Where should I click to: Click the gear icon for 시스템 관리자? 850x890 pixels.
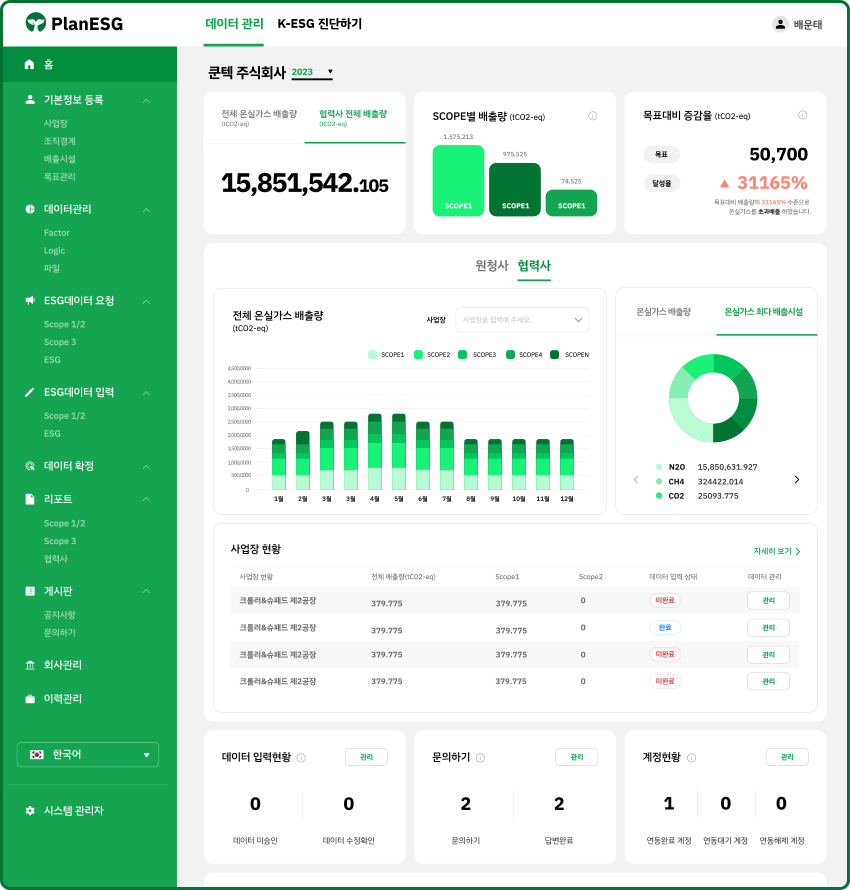tap(29, 810)
